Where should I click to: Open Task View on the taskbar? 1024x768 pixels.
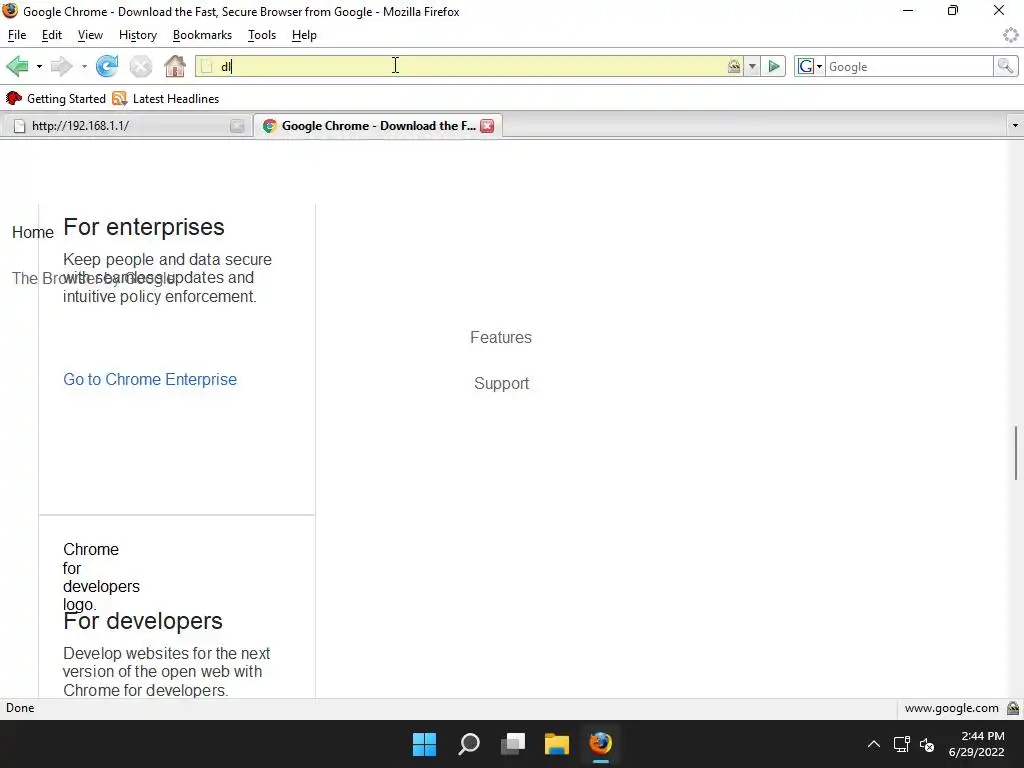click(x=513, y=744)
